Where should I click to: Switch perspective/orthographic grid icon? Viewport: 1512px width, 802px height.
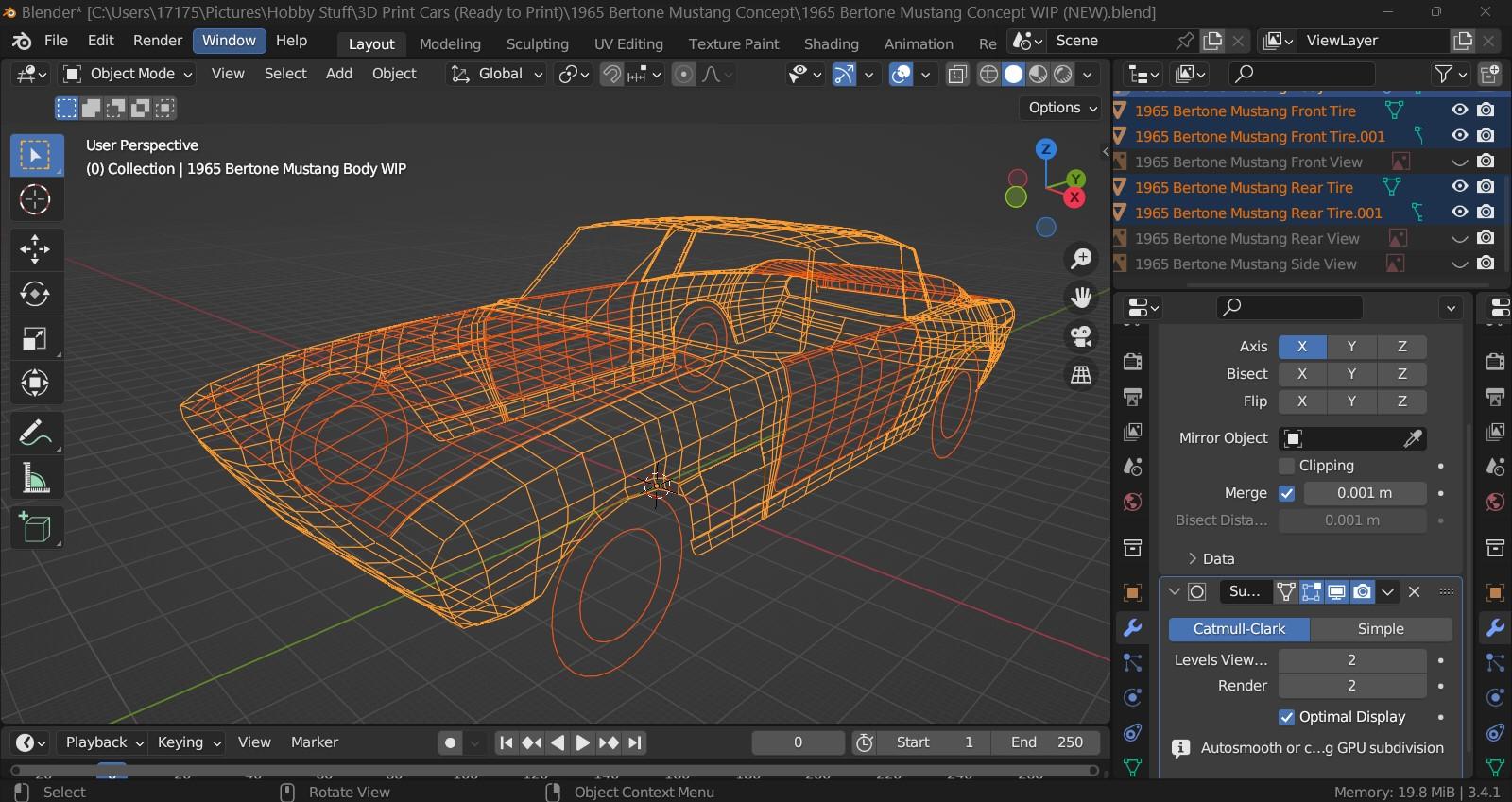coord(1081,375)
